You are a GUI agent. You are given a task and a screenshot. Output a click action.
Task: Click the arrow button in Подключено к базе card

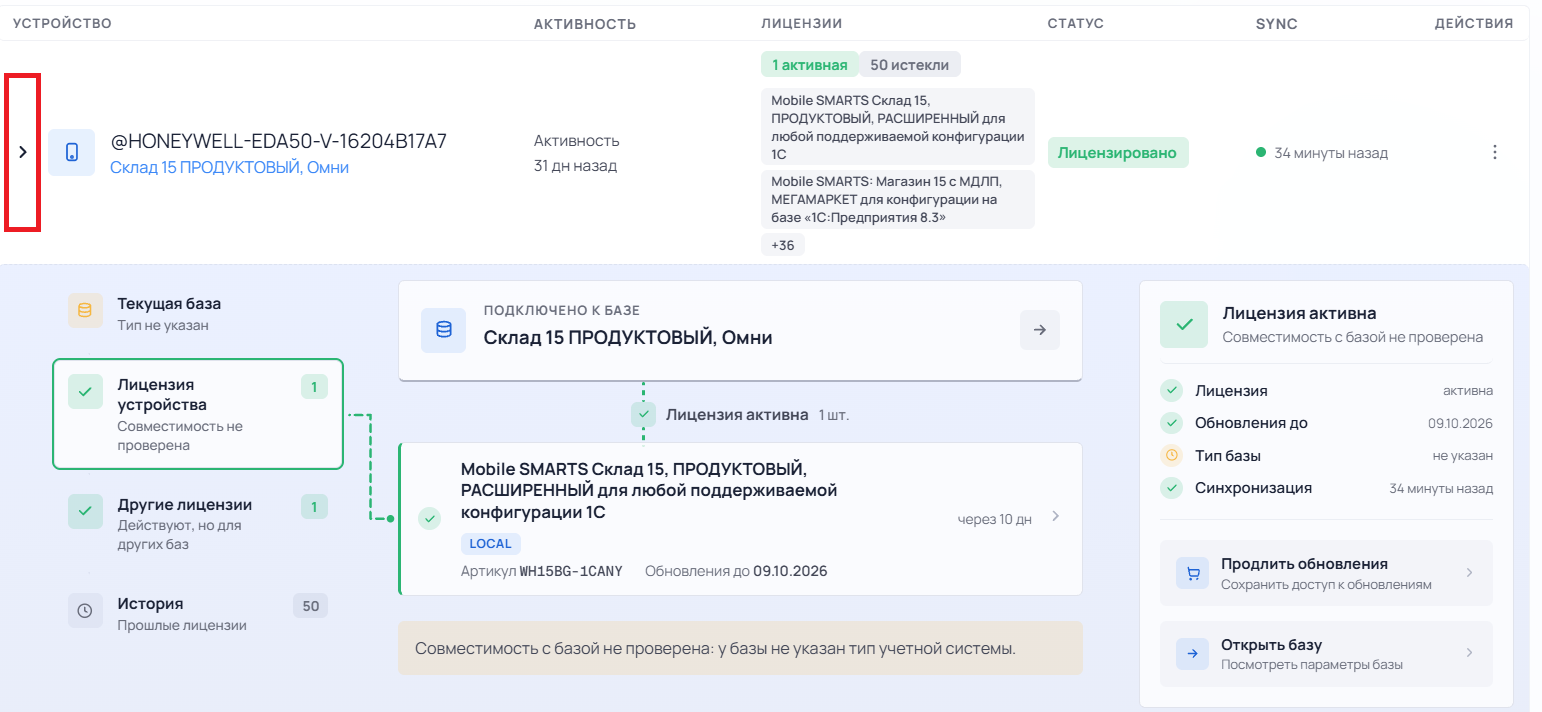[1040, 330]
